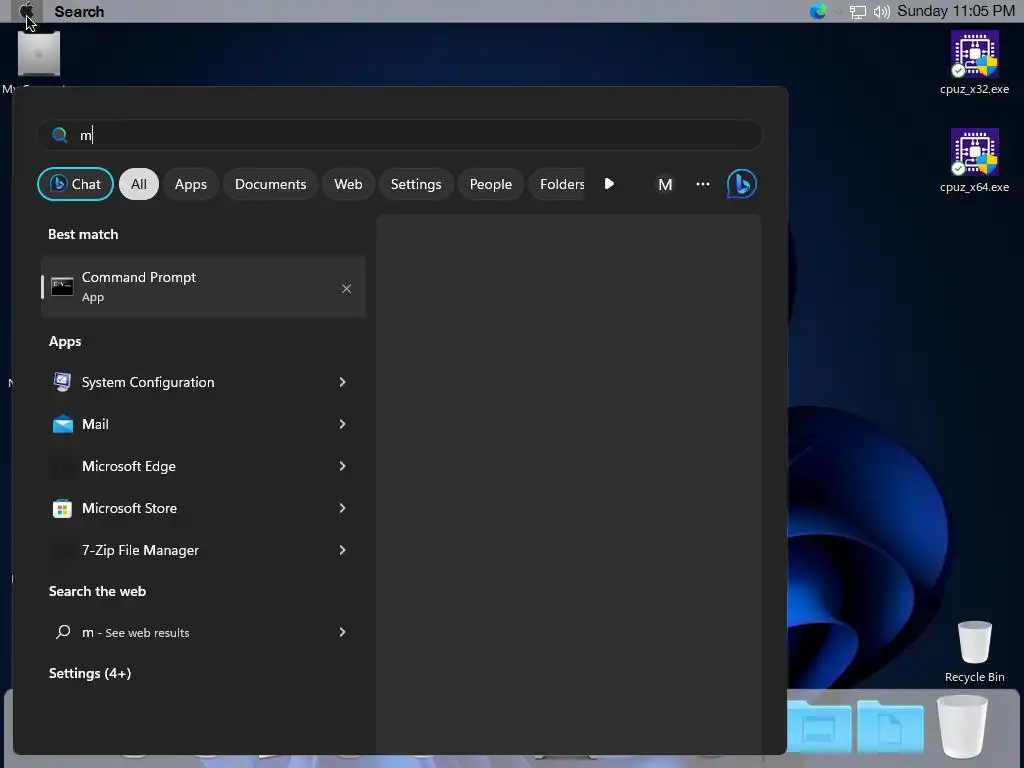Switch to the Documents filter tab

270,184
